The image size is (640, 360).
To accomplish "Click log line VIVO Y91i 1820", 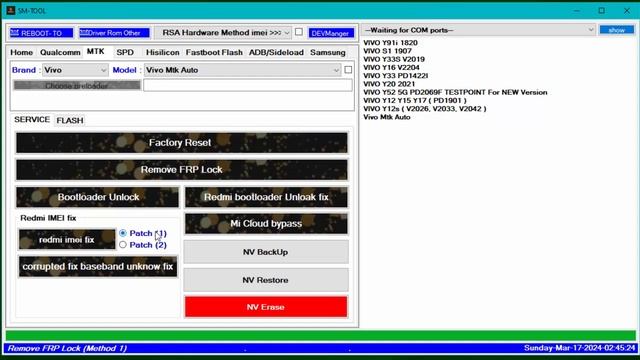I will click(390, 43).
